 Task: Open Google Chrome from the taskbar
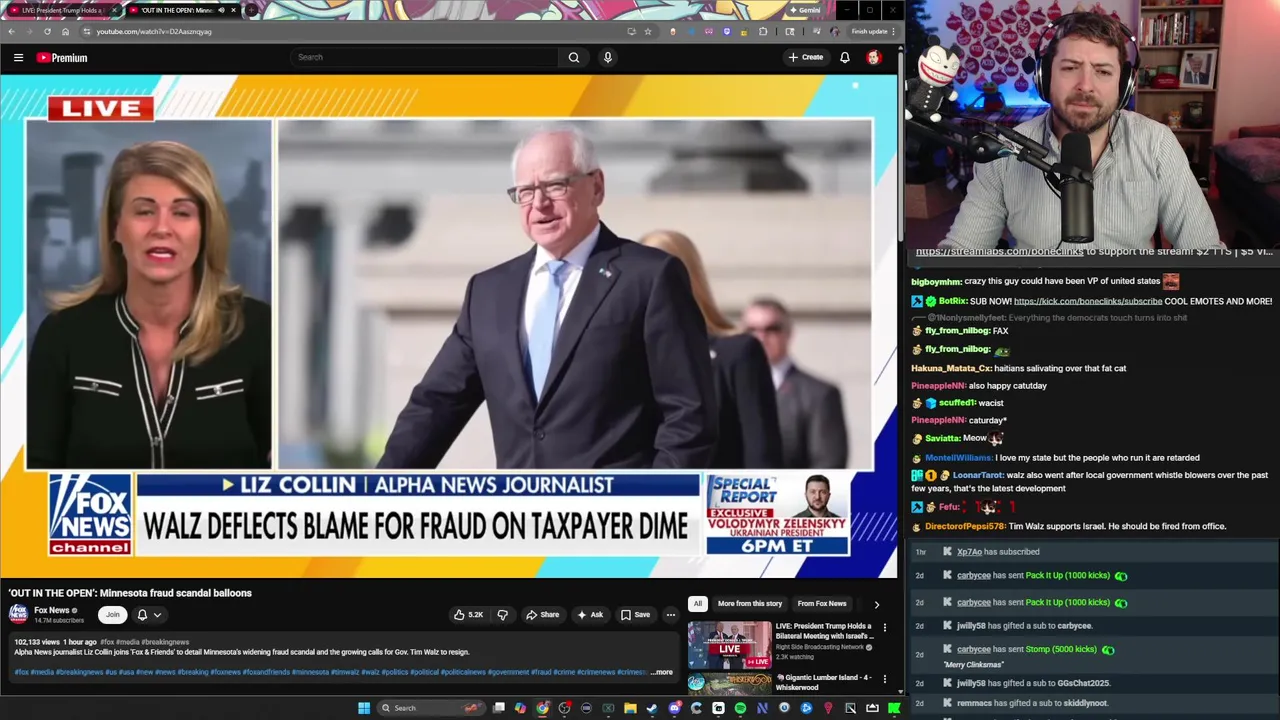tap(542, 708)
